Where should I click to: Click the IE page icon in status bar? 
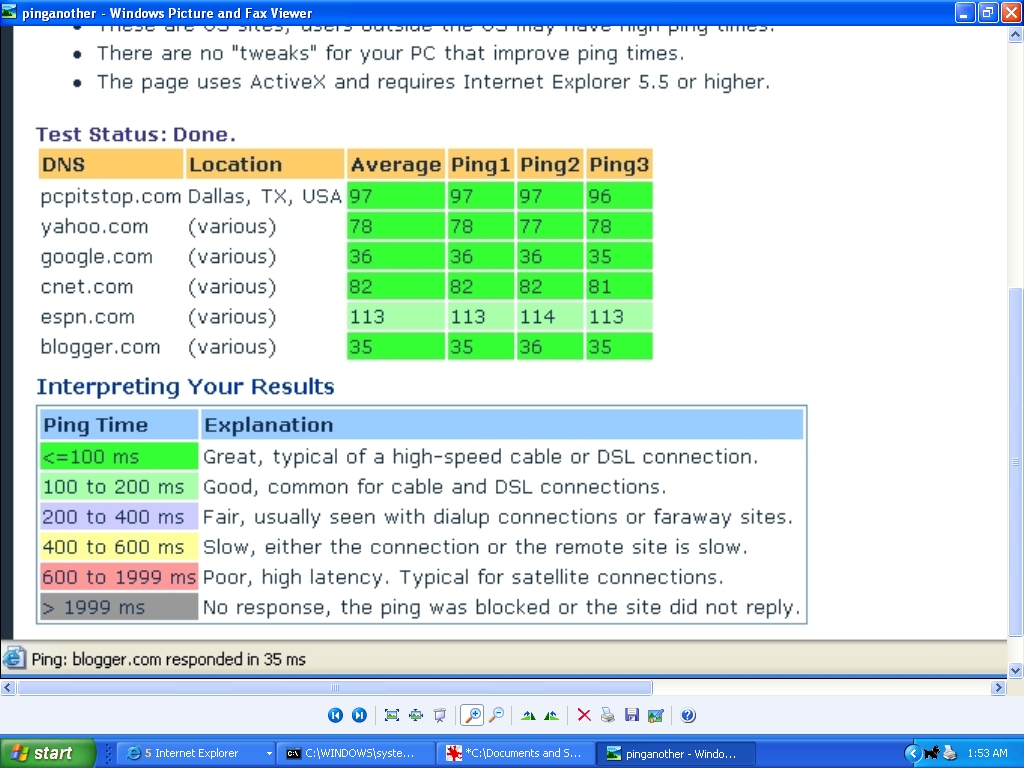[x=14, y=658]
